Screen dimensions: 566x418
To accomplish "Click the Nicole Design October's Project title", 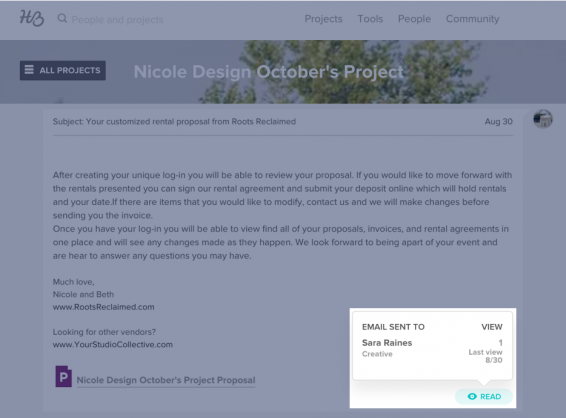I will tap(269, 72).
